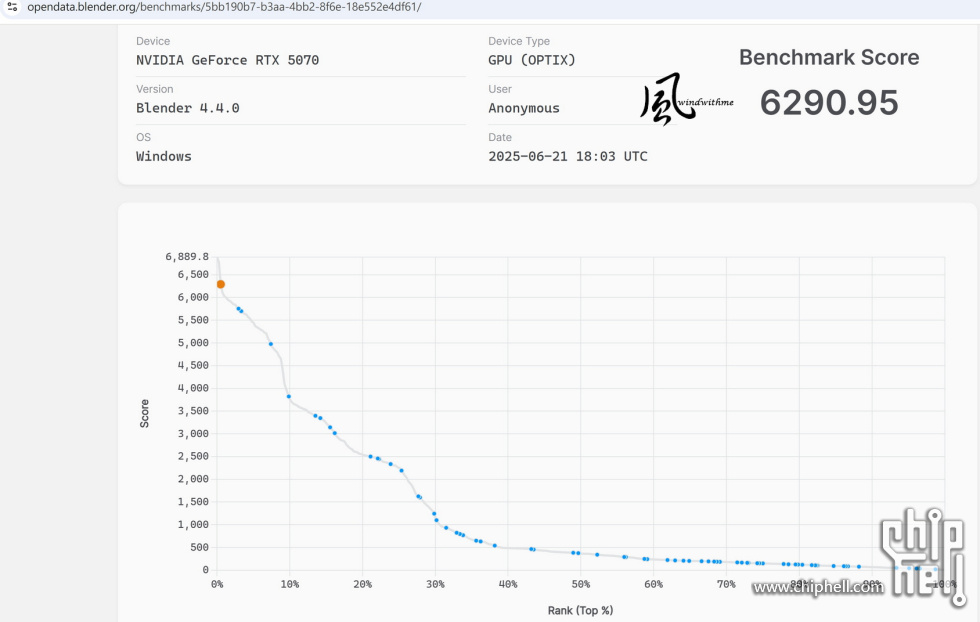Select the benchmark score number "6290.95"

(x=829, y=103)
